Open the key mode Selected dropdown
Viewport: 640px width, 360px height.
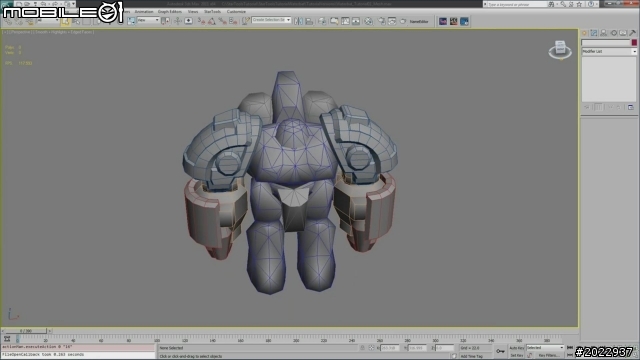[x=545, y=348]
